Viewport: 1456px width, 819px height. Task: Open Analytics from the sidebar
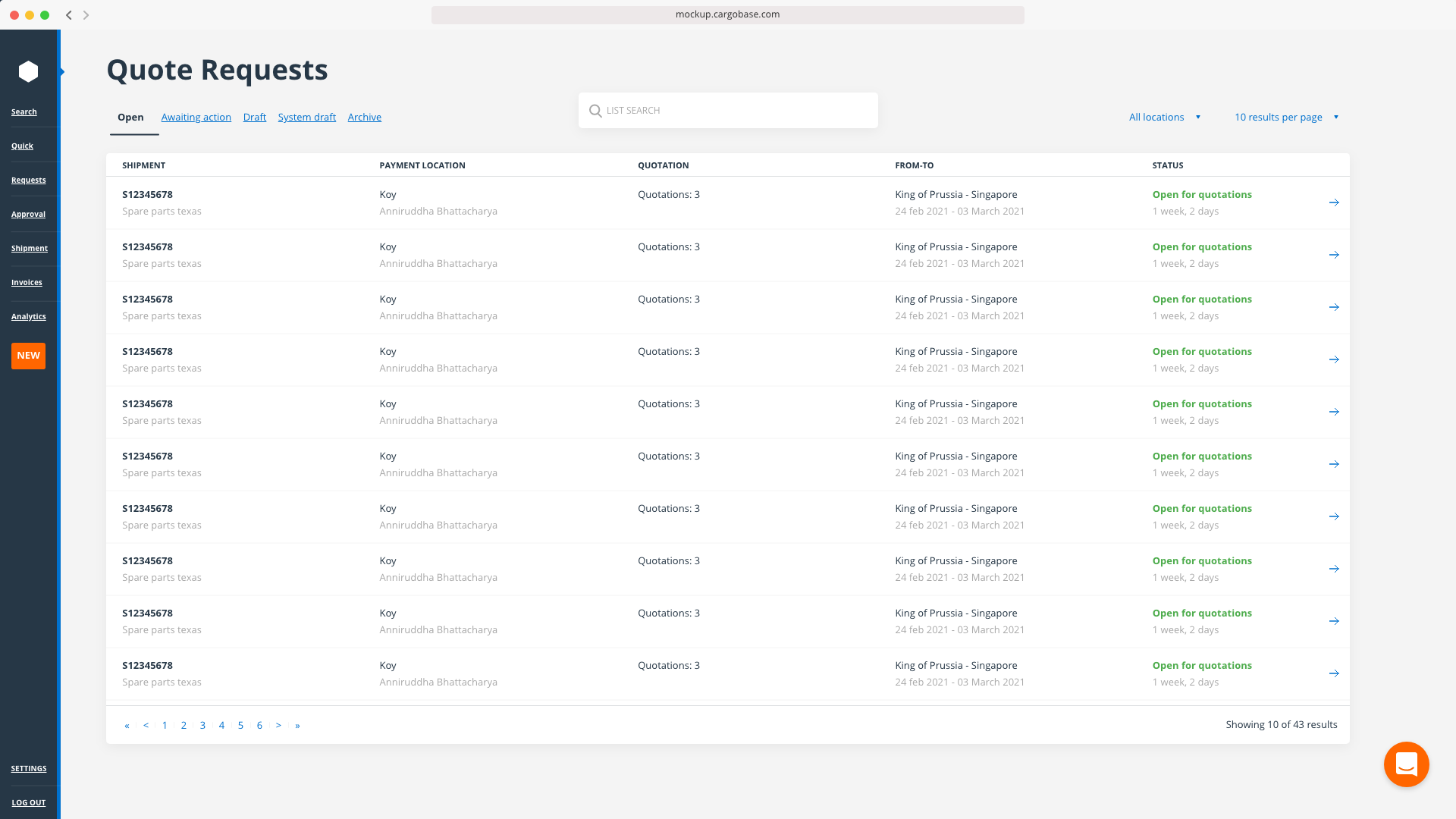(28, 316)
